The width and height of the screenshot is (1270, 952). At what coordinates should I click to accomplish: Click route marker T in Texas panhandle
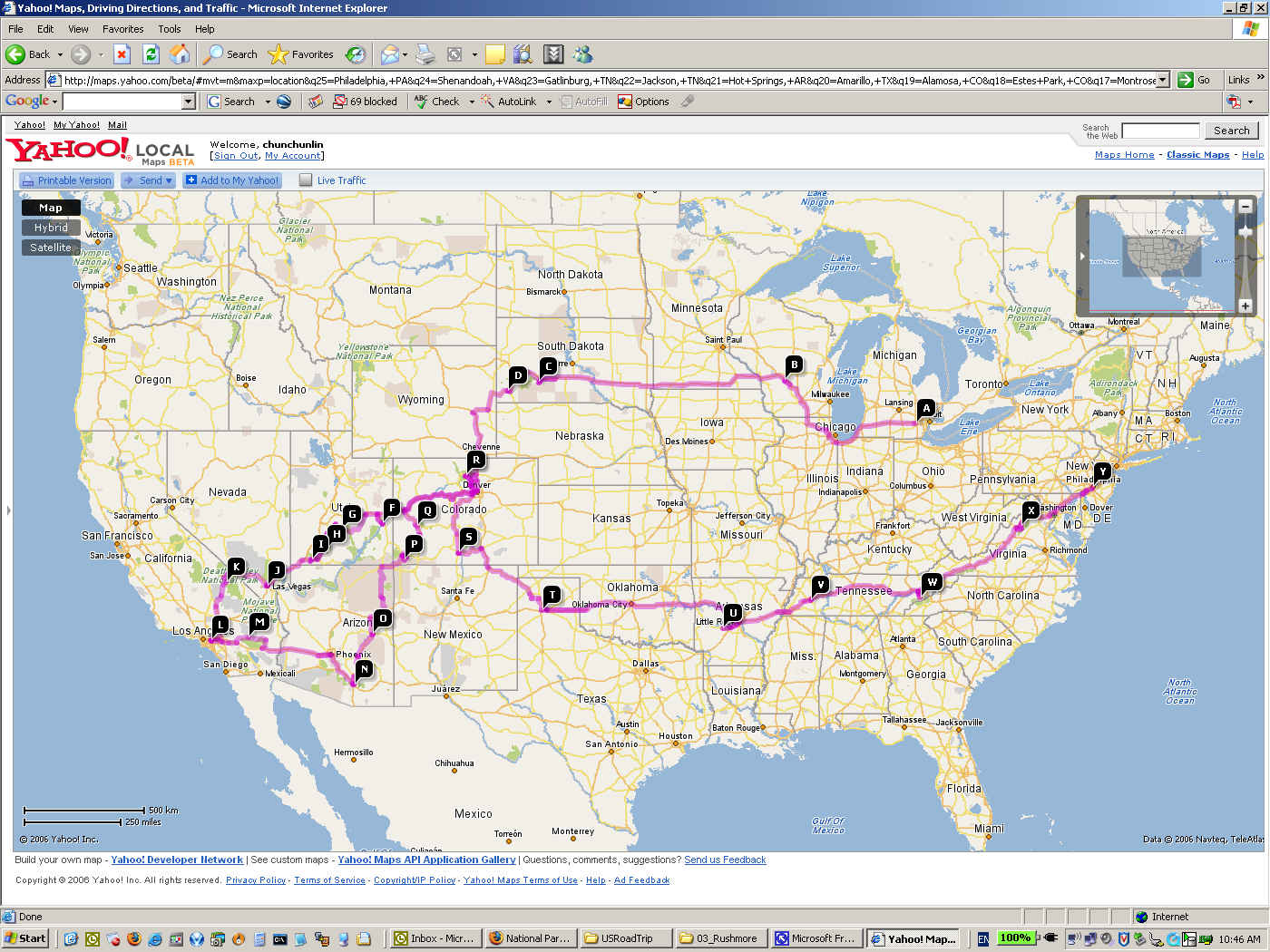(x=552, y=595)
